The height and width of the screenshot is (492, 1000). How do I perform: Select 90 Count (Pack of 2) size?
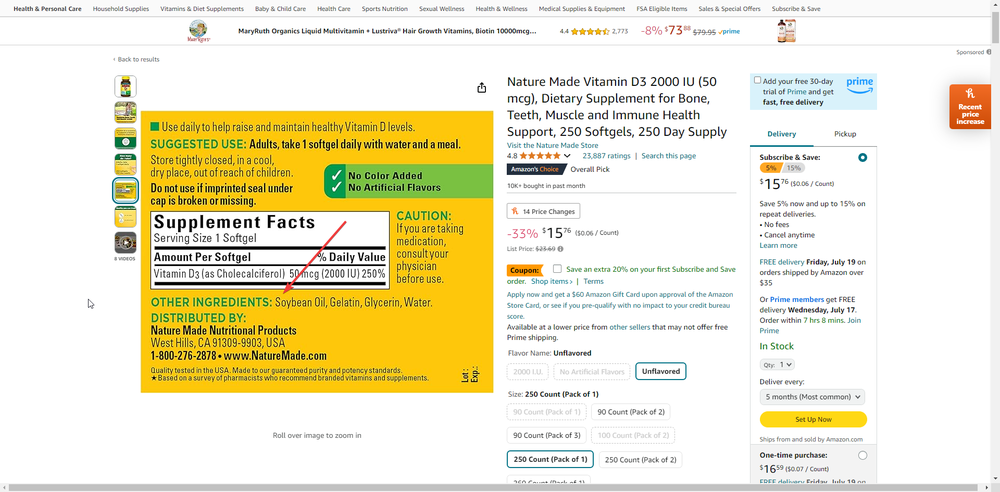click(x=631, y=412)
